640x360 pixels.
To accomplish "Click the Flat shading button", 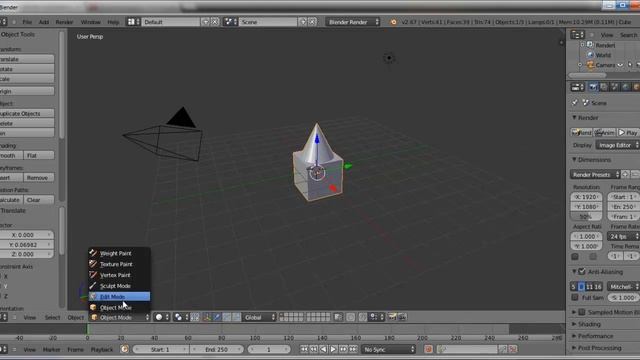I will tap(39, 156).
